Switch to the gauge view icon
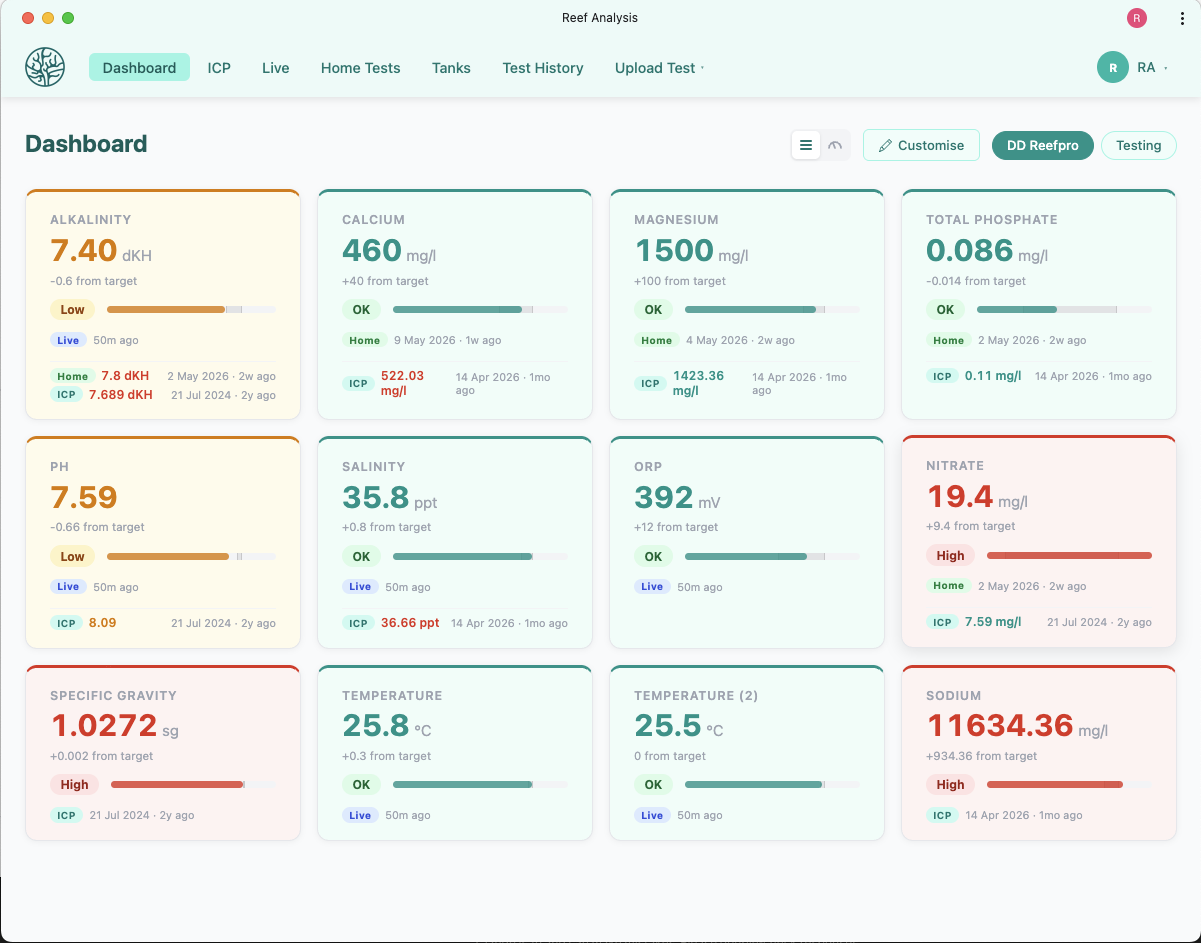The width and height of the screenshot is (1201, 943). 835,145
